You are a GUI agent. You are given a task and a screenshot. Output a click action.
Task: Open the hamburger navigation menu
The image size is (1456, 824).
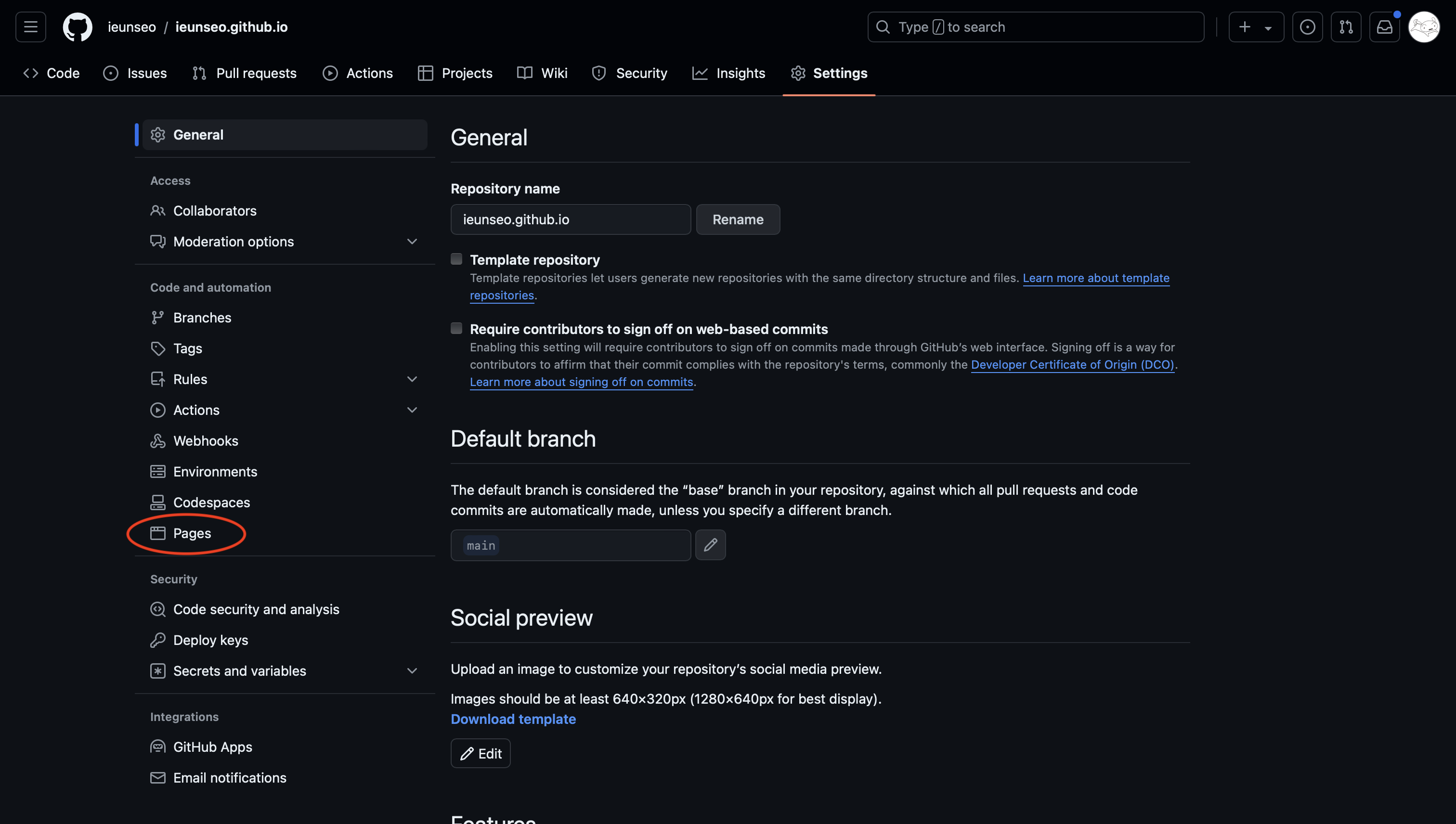pos(30,26)
